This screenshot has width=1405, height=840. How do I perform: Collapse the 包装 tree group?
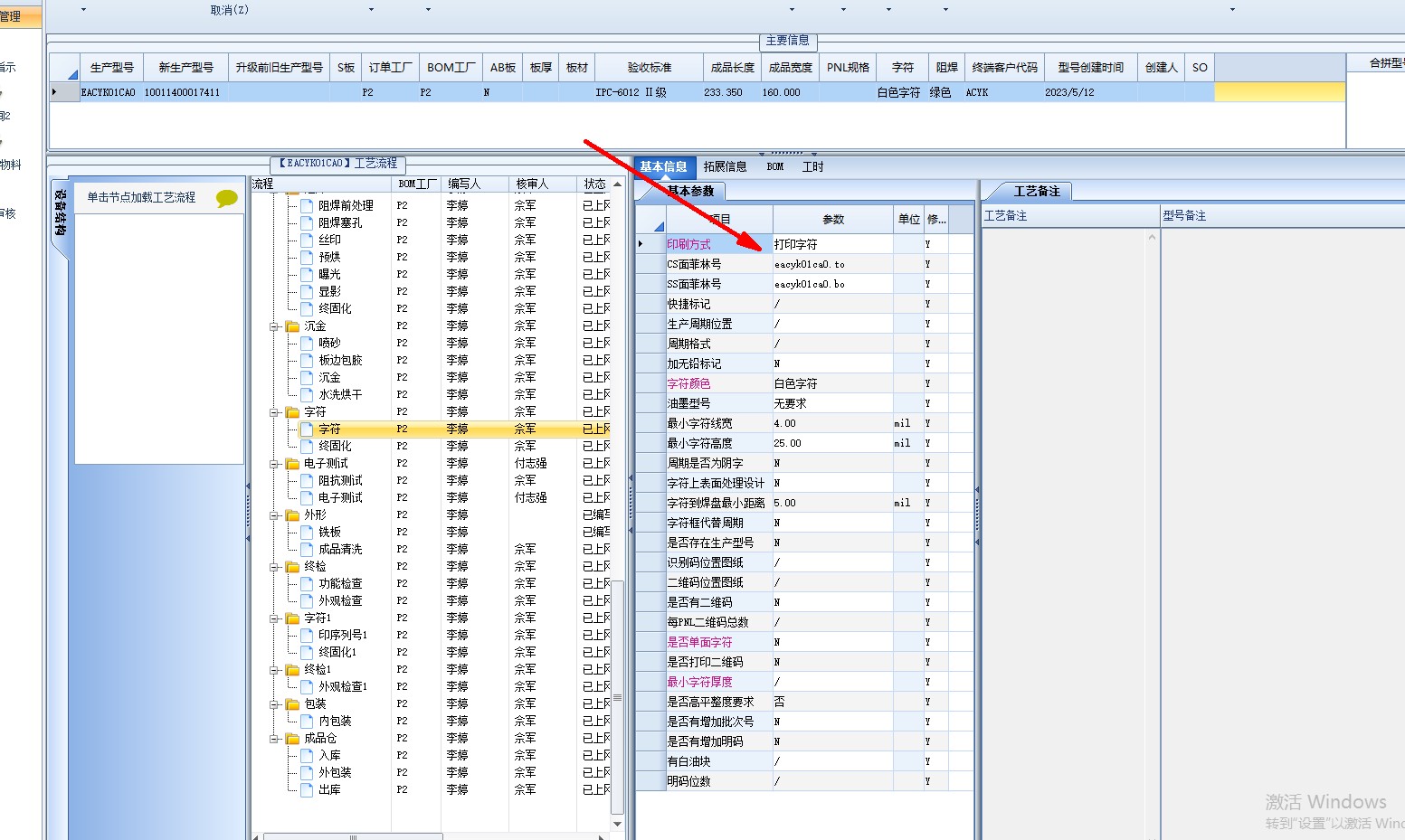click(274, 704)
